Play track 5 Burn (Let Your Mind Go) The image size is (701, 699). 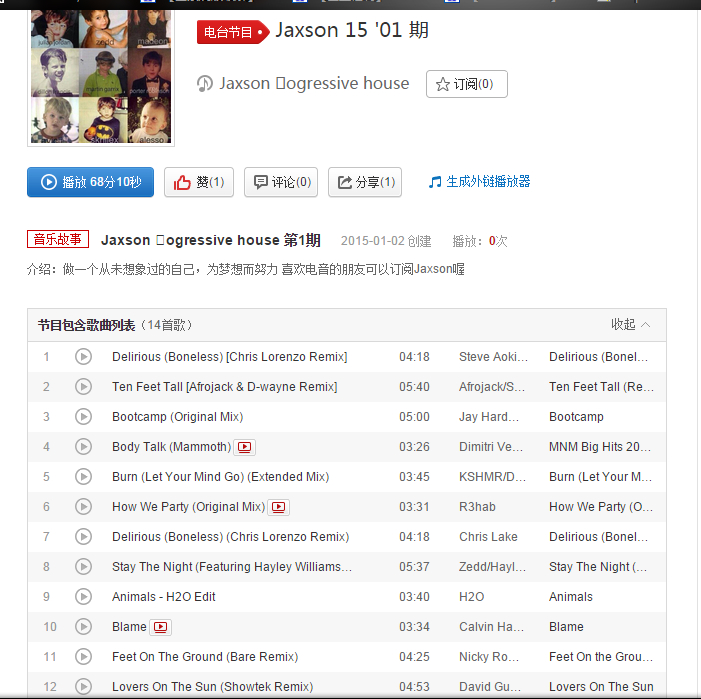click(x=83, y=476)
